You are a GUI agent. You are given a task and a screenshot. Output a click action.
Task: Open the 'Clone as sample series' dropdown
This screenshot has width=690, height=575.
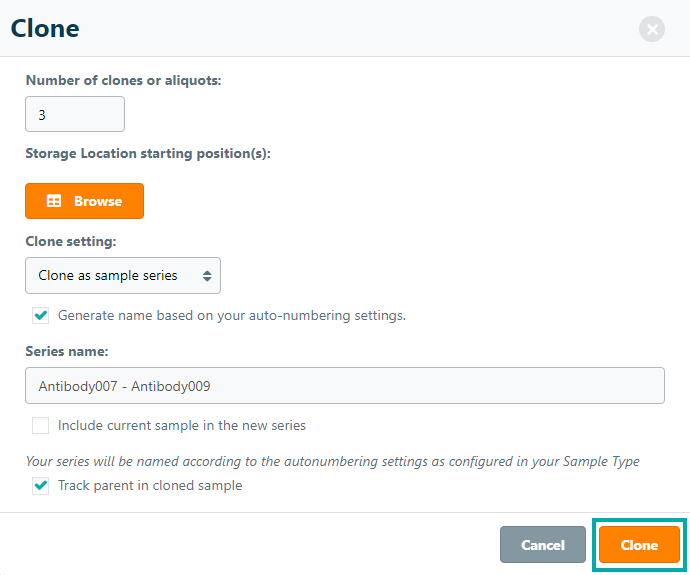(122, 276)
